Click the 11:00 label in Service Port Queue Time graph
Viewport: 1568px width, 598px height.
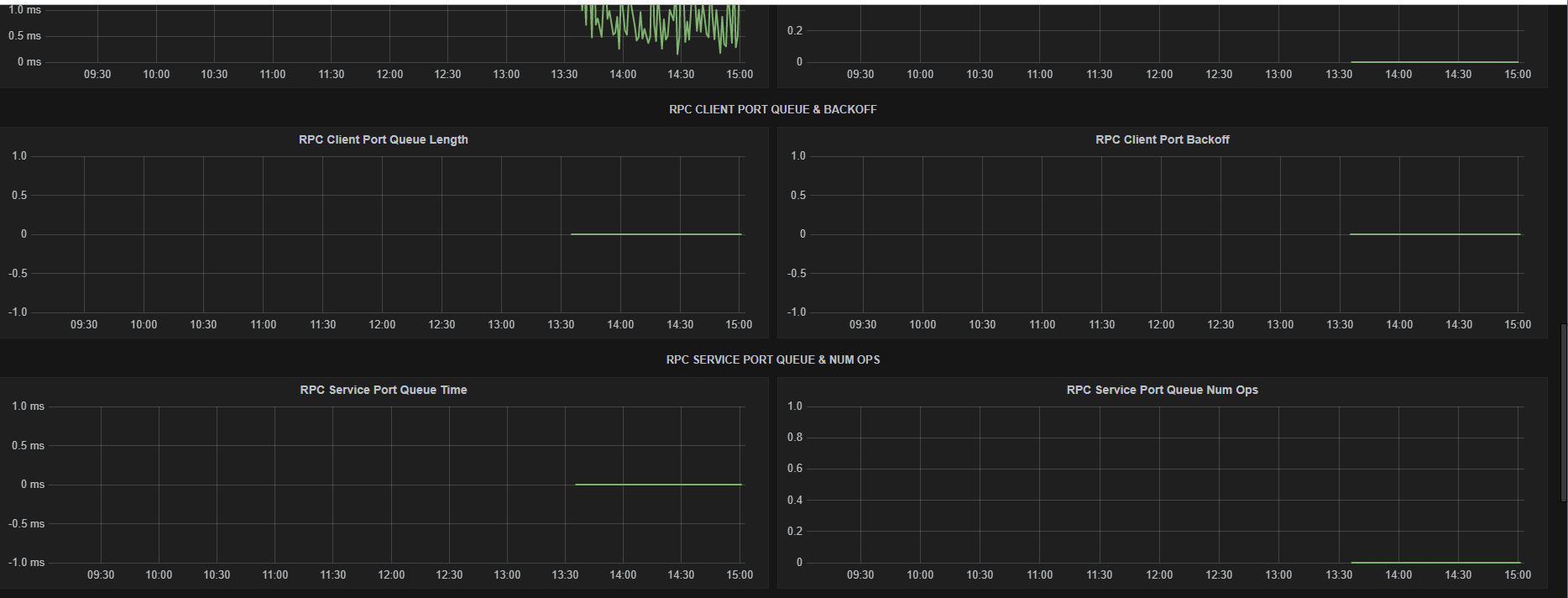274,574
